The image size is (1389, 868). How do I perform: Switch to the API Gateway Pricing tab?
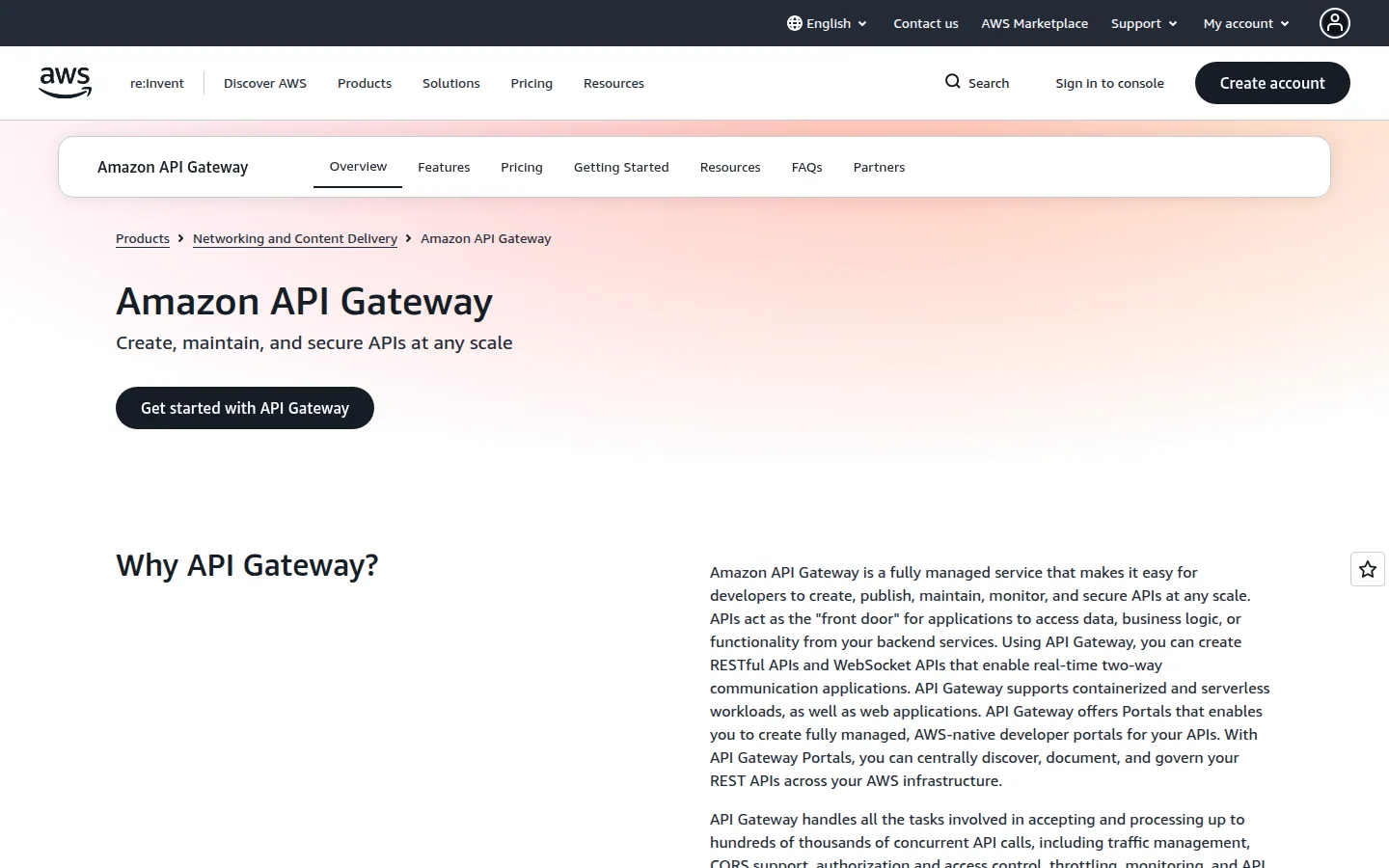[522, 167]
